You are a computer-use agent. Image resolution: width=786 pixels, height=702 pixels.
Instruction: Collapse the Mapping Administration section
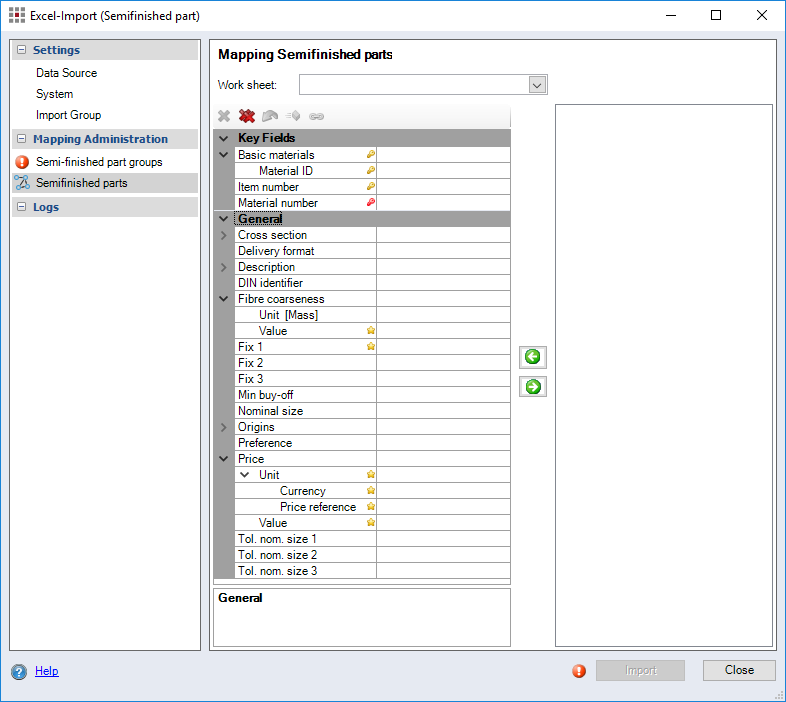coord(21,139)
